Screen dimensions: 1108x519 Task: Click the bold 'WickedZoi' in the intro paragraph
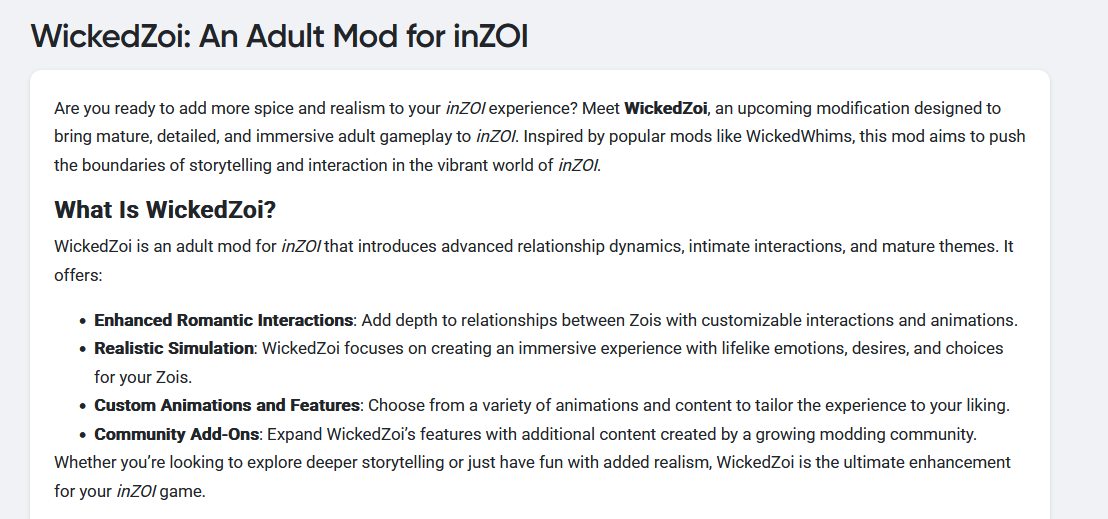click(665, 108)
